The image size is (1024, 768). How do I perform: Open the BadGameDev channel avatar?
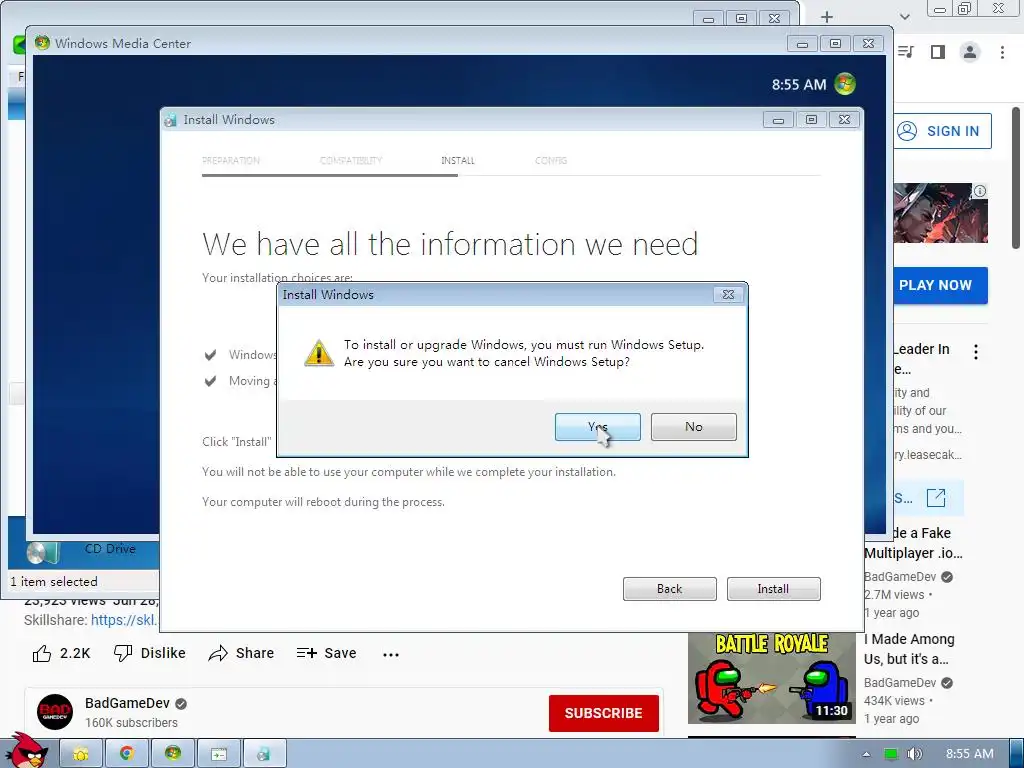[x=55, y=712]
